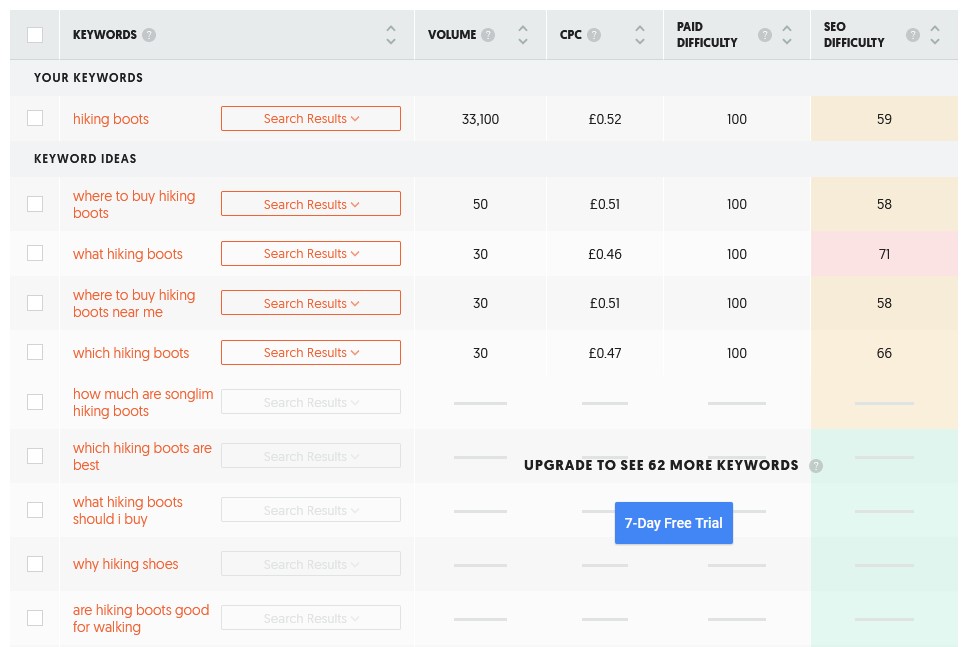Tick the 'which hiking boots' checkbox

(35, 352)
